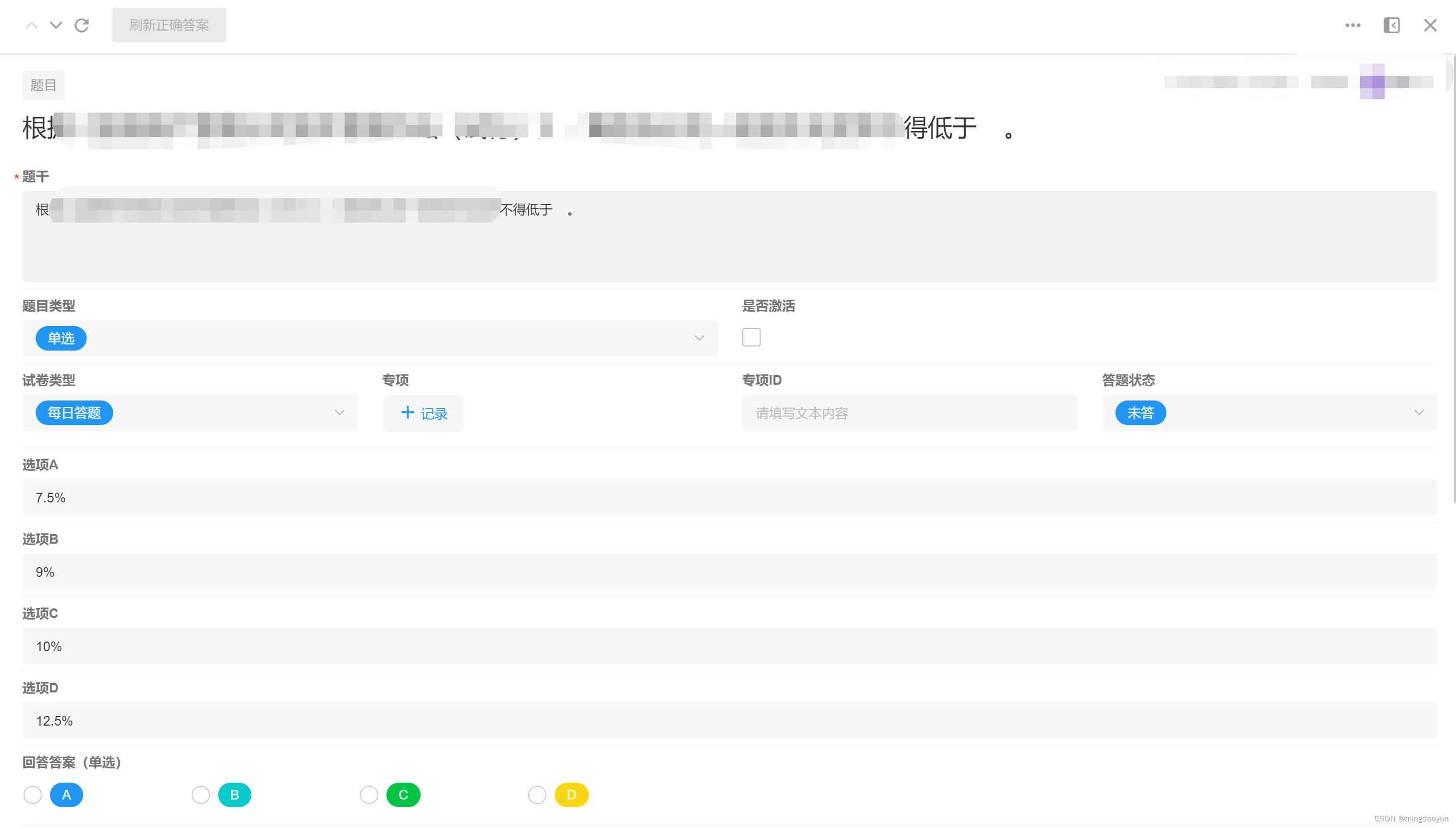Select answer C radio button

369,795
